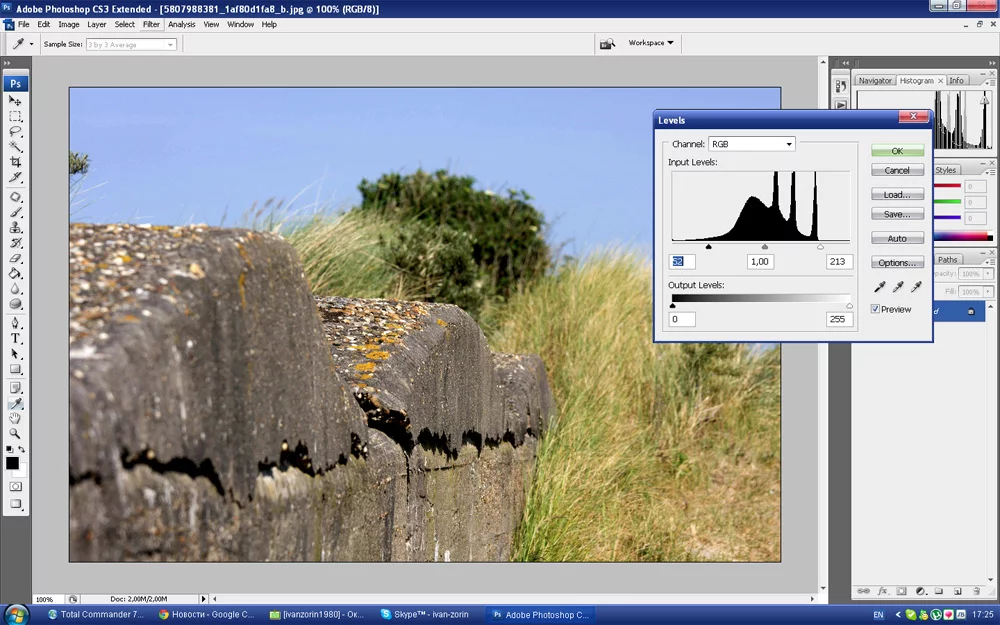
Task: Uncheck the Preview checkbox in Levels
Action: (876, 309)
